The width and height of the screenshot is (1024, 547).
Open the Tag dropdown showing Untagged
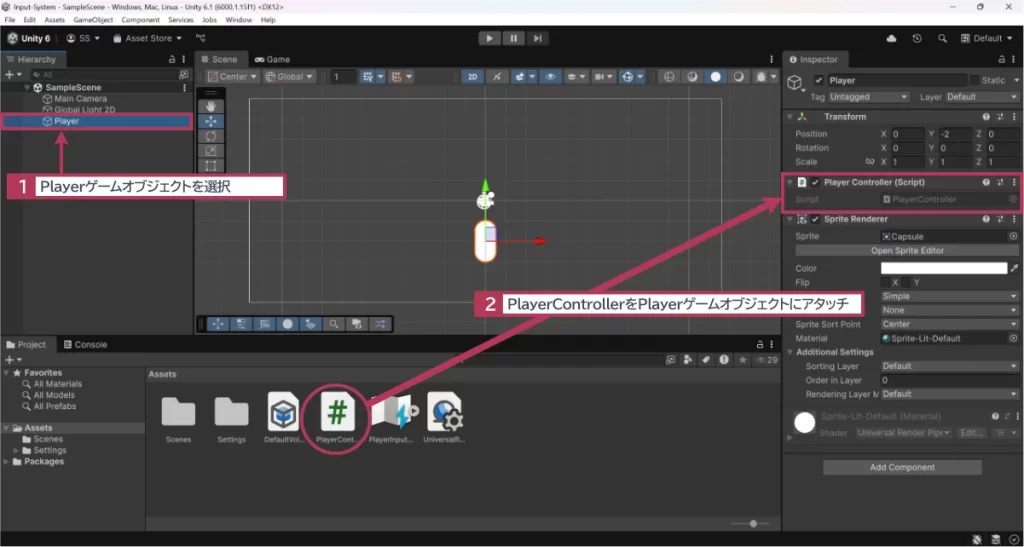(x=868, y=97)
